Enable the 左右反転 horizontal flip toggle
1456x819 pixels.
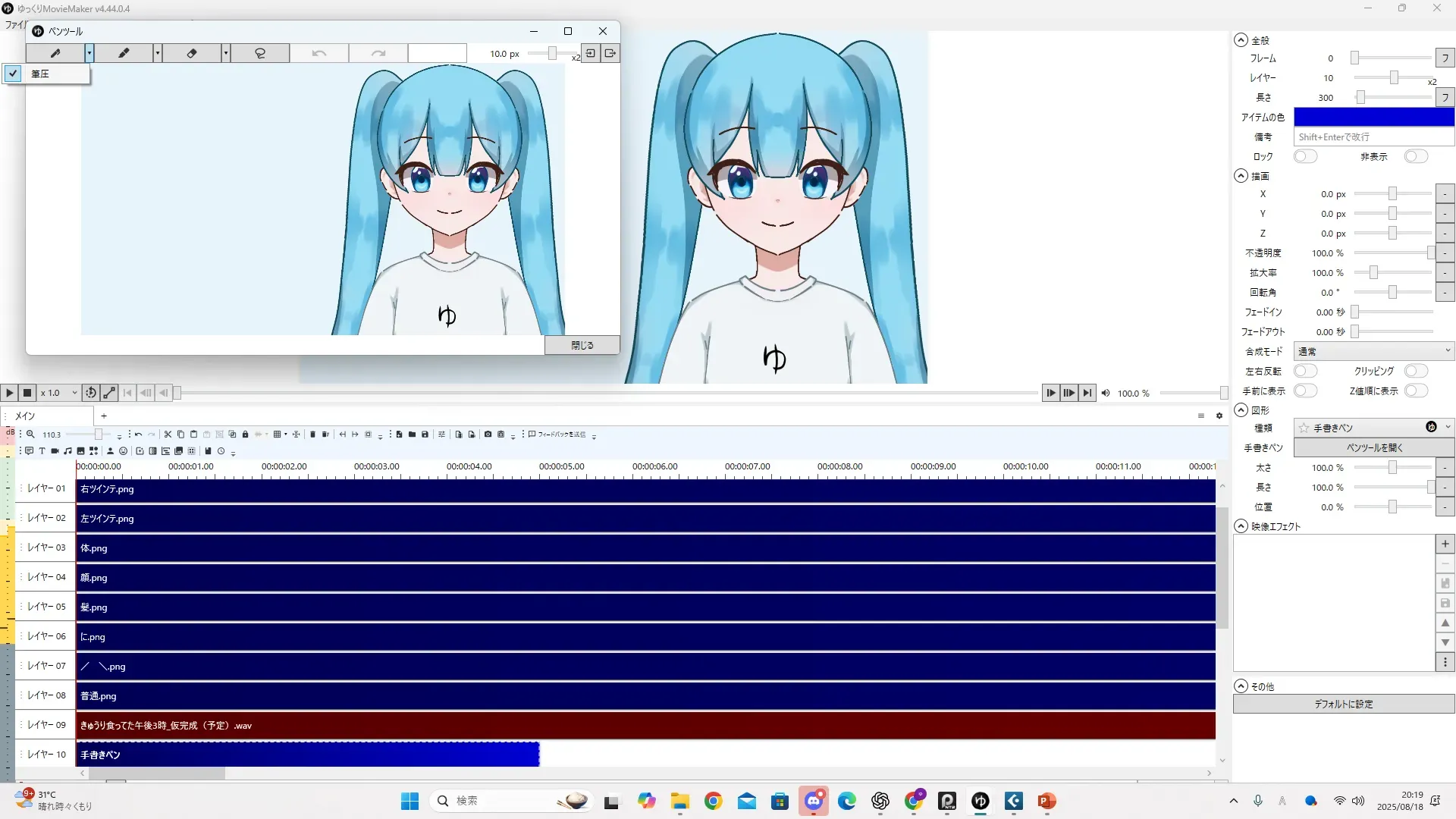click(1305, 371)
